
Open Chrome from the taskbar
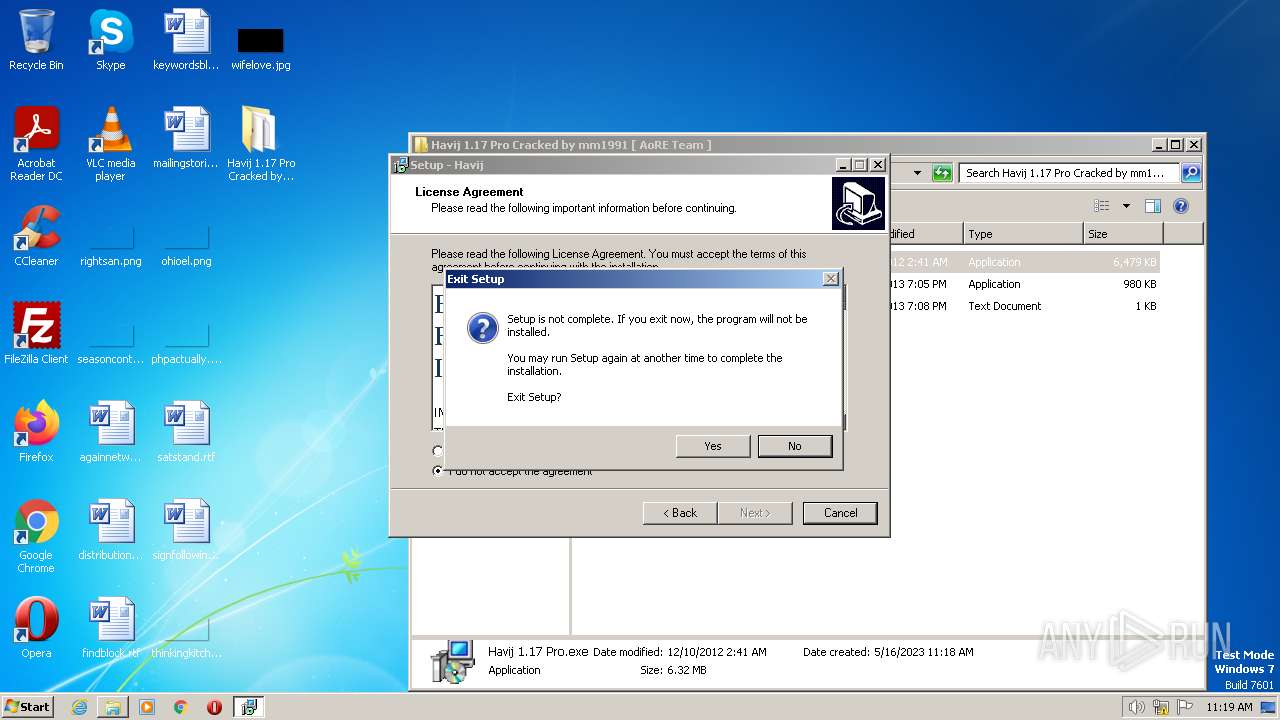pyautogui.click(x=181, y=707)
